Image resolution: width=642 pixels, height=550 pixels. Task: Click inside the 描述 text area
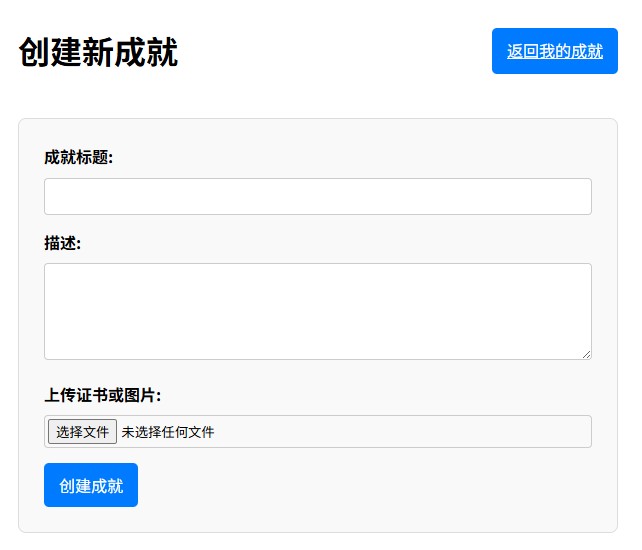click(x=317, y=311)
